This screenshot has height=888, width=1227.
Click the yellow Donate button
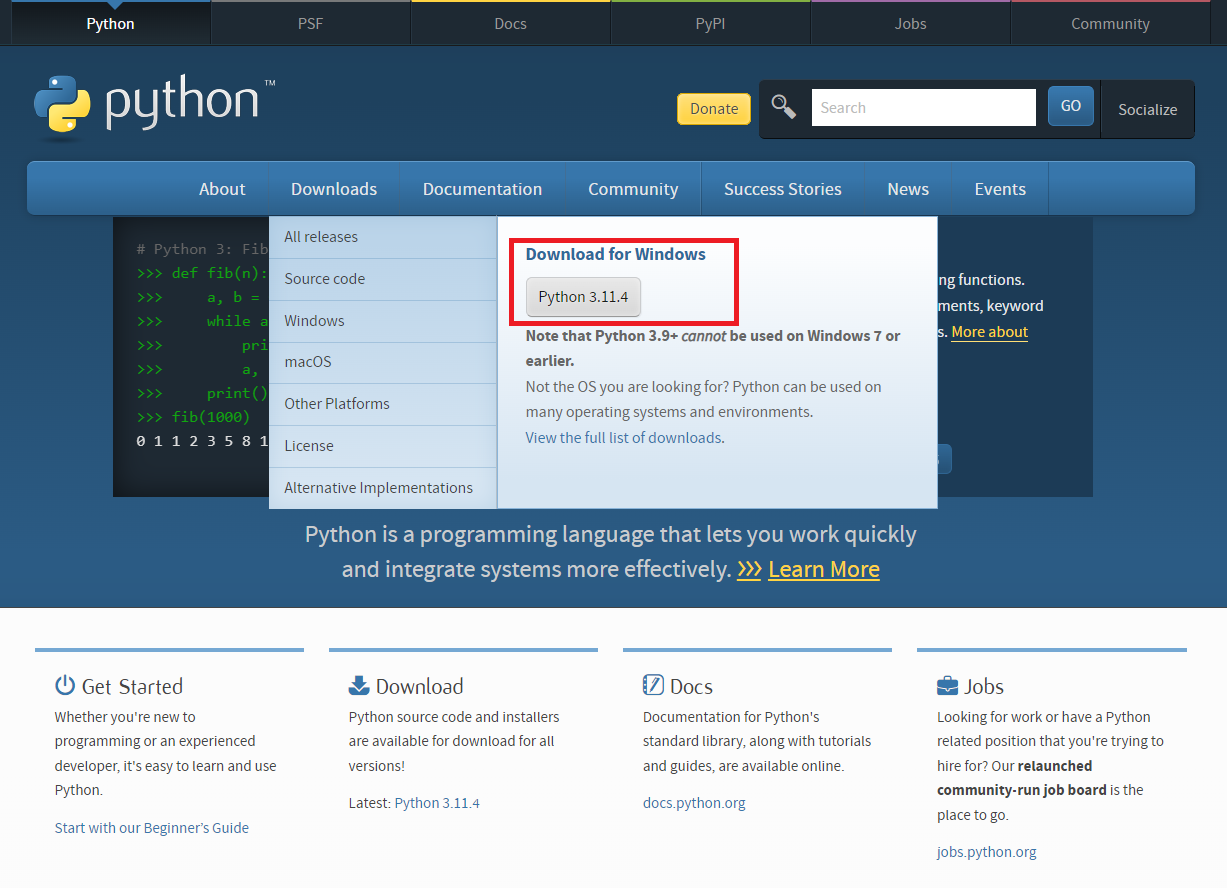pos(714,109)
